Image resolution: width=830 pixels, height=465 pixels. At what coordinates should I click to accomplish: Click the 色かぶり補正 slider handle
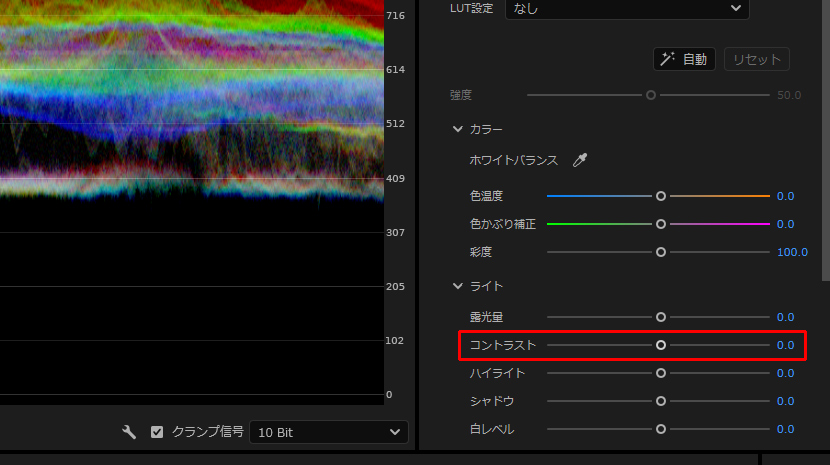coord(661,224)
